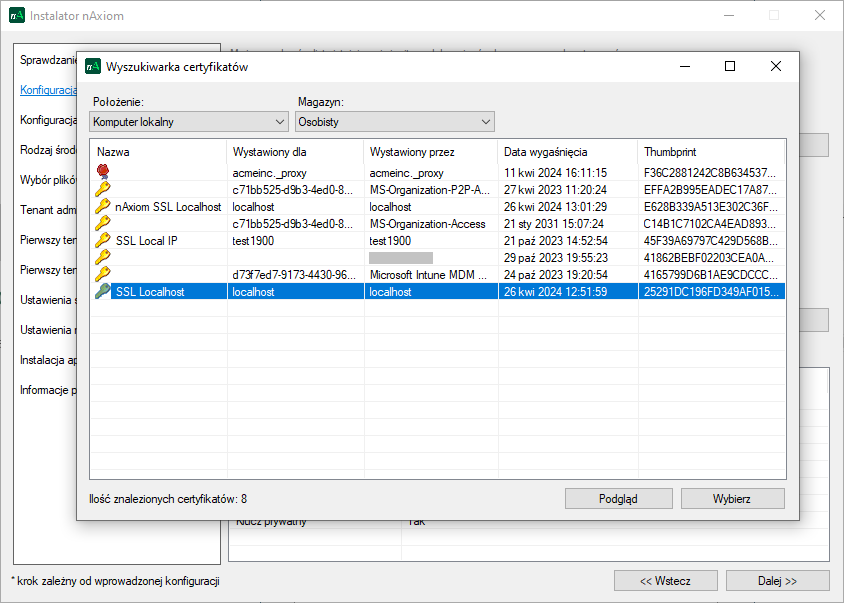Select the highlighted SSL Localhost certificate name
Image resolution: width=844 pixels, height=603 pixels.
click(150, 292)
